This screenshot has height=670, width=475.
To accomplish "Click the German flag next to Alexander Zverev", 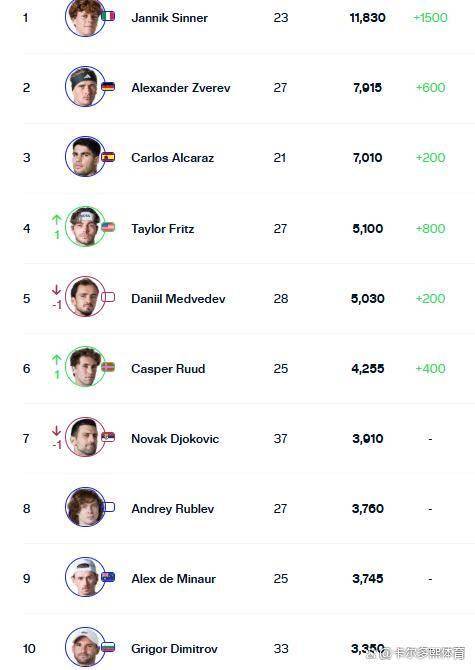I will pyautogui.click(x=108, y=87).
